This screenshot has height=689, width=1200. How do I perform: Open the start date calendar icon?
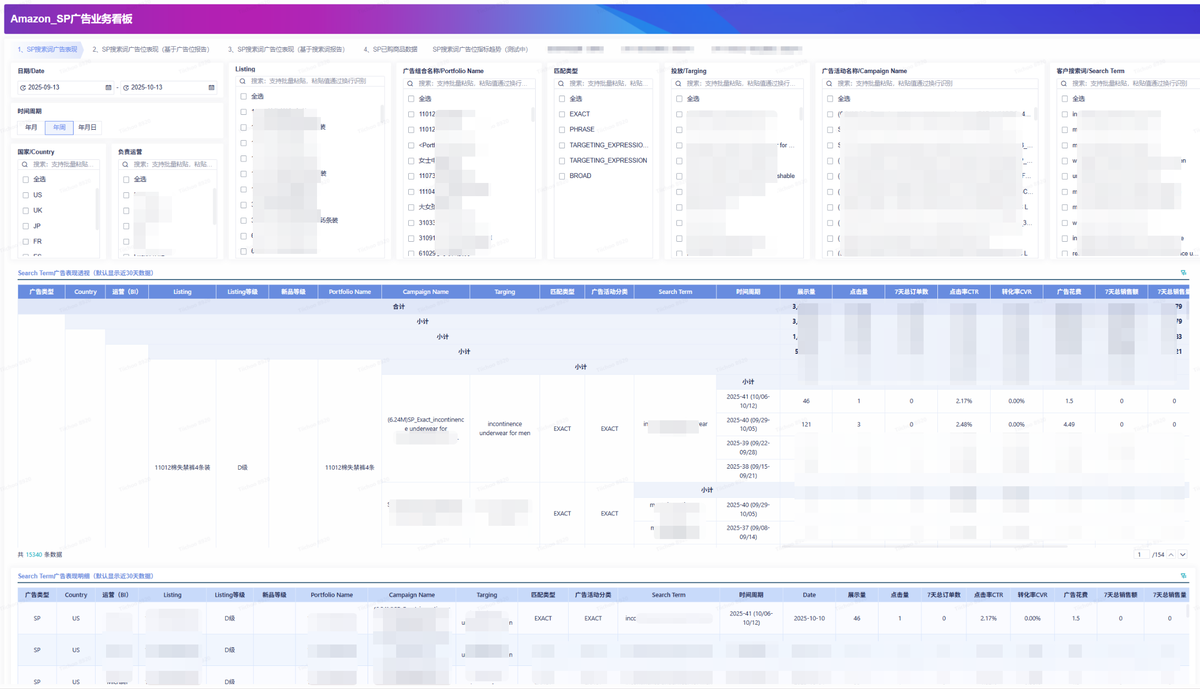(109, 88)
